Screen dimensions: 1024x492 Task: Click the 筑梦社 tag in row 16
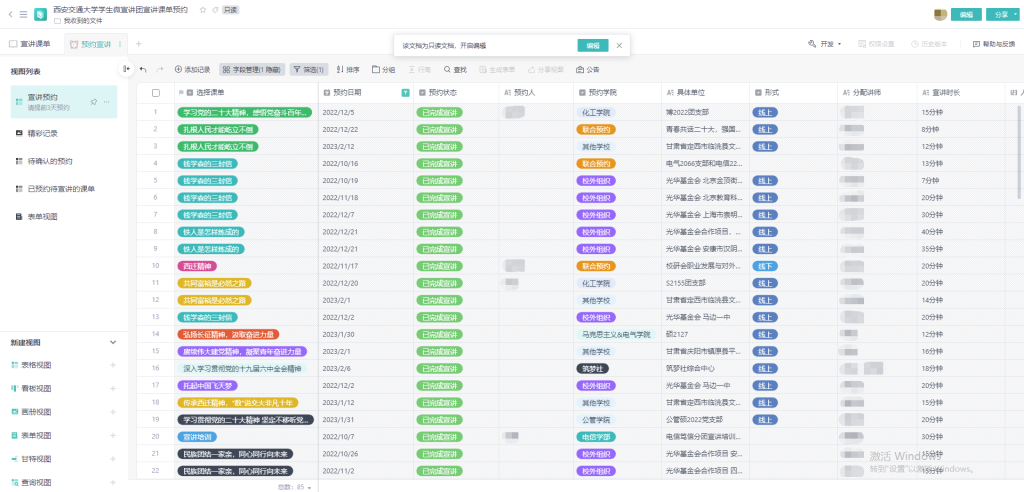click(592, 369)
